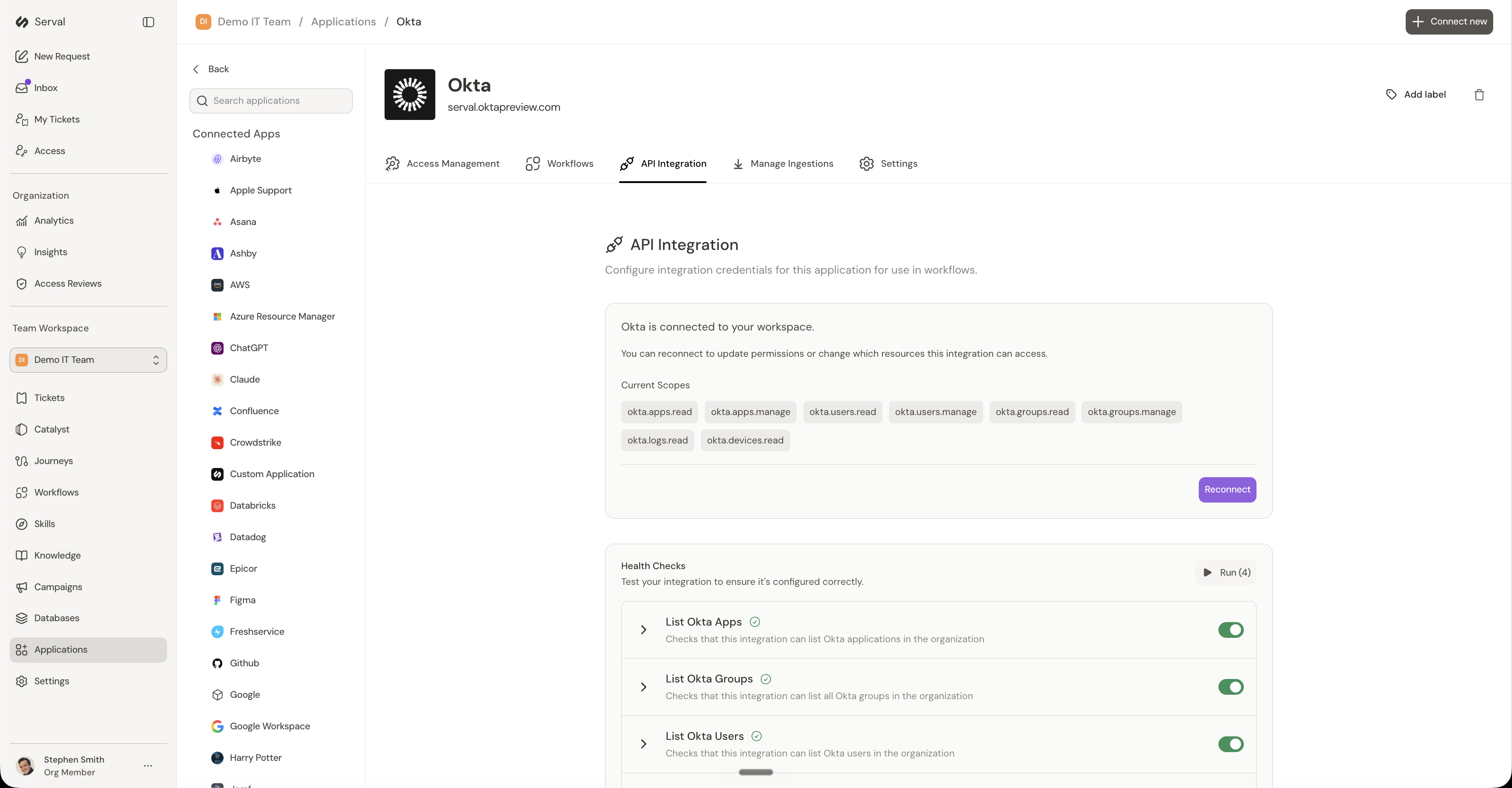Switch to the Access Management tab
This screenshot has width=1512, height=788.
[443, 164]
